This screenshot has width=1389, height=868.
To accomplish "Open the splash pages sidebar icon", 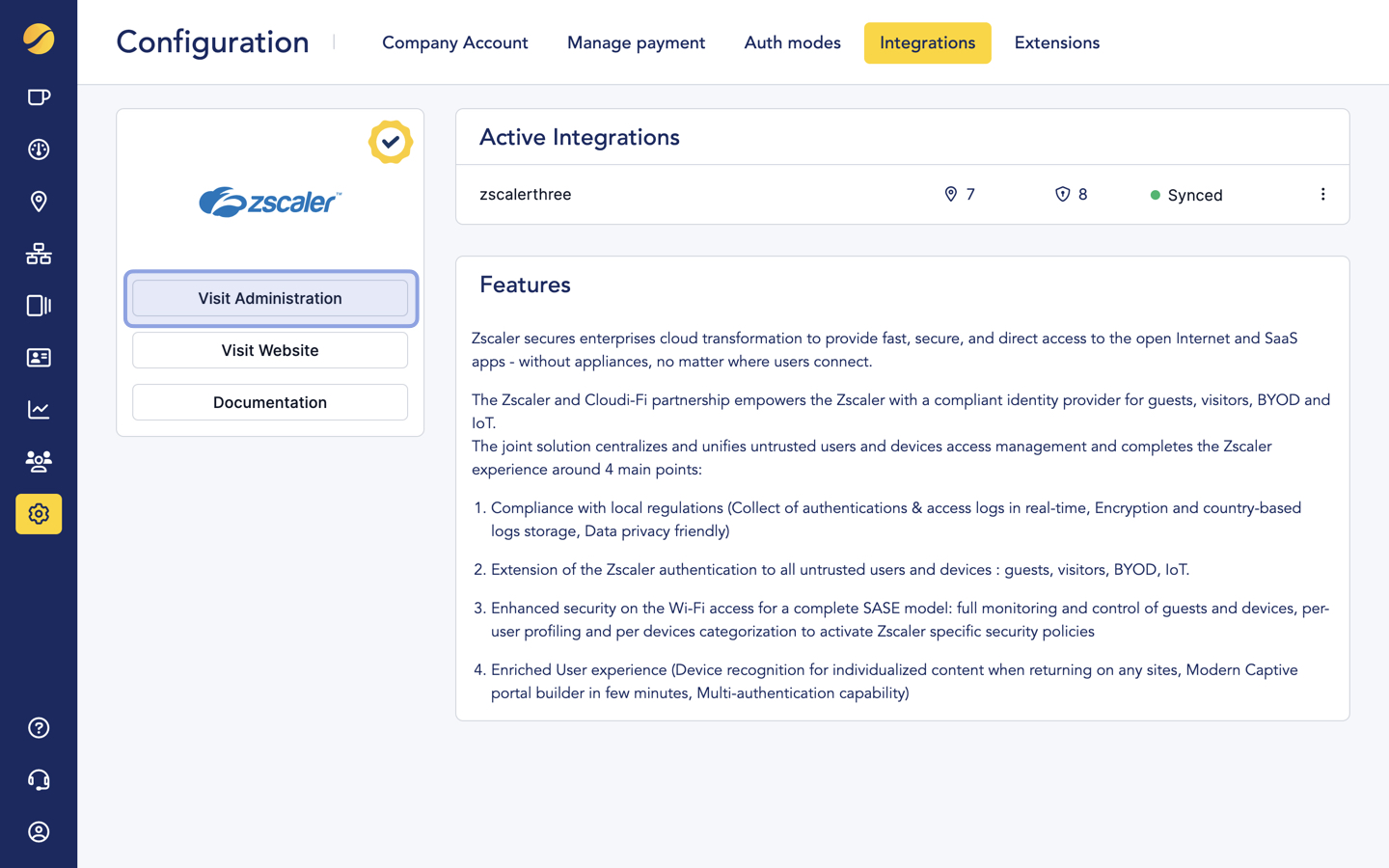I will pyautogui.click(x=39, y=306).
